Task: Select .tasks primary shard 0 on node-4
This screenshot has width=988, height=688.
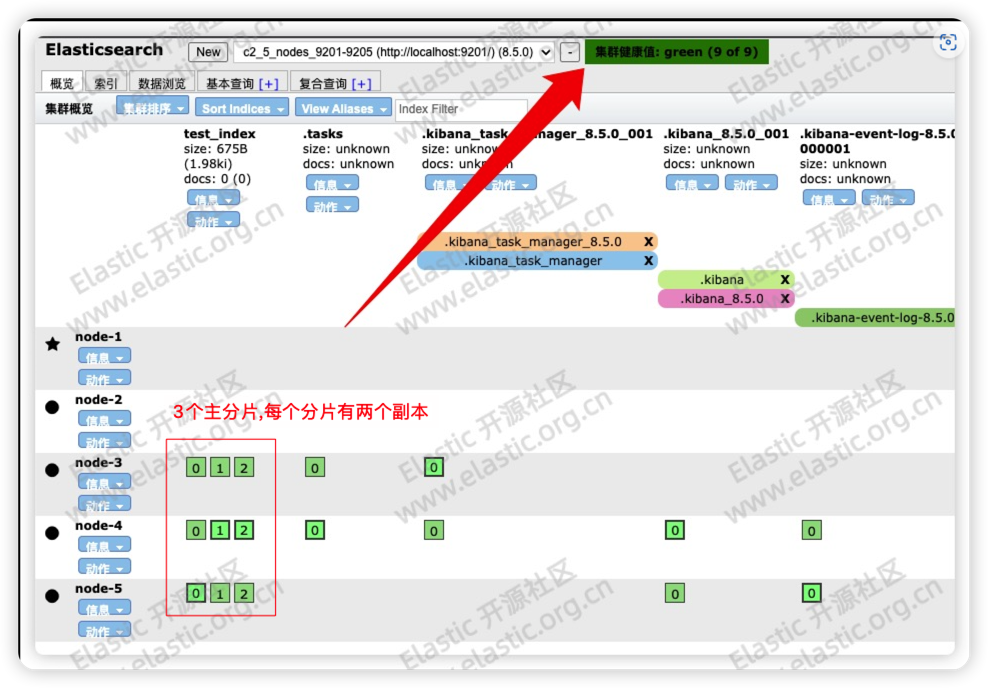Action: click(x=315, y=530)
